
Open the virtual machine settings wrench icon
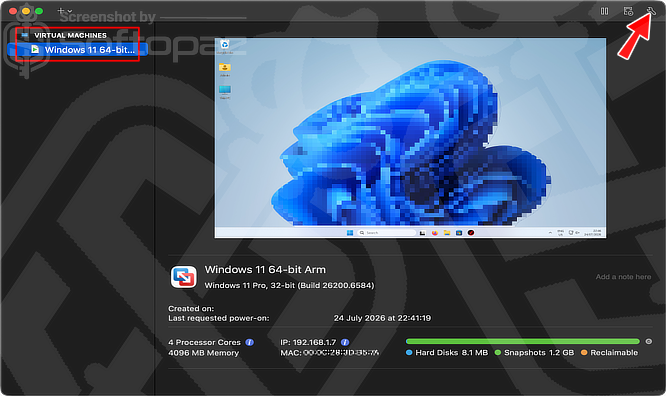pyautogui.click(x=651, y=11)
